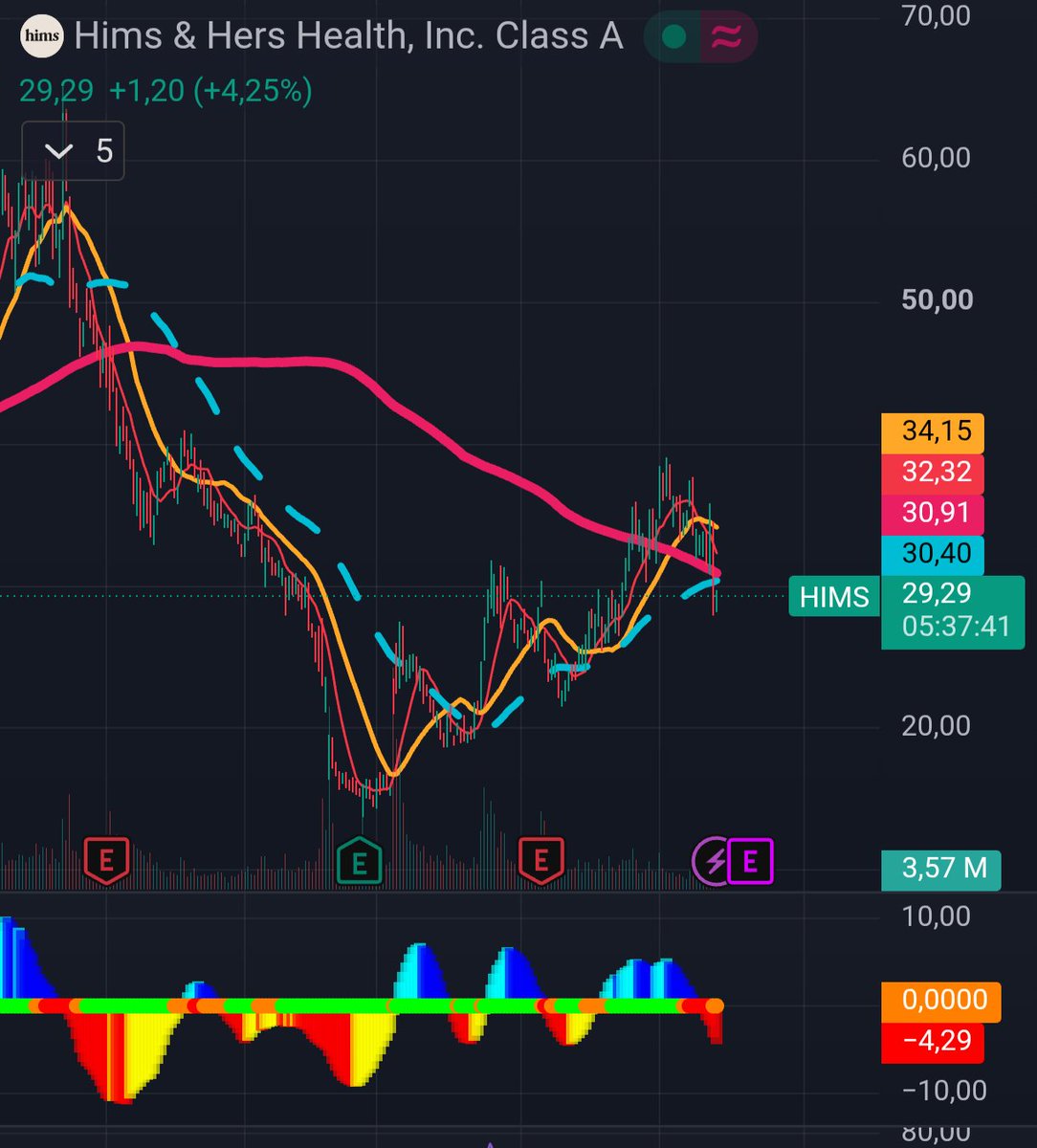
Task: Click the red -4,29 oscillator value label
Action: pos(933,1041)
